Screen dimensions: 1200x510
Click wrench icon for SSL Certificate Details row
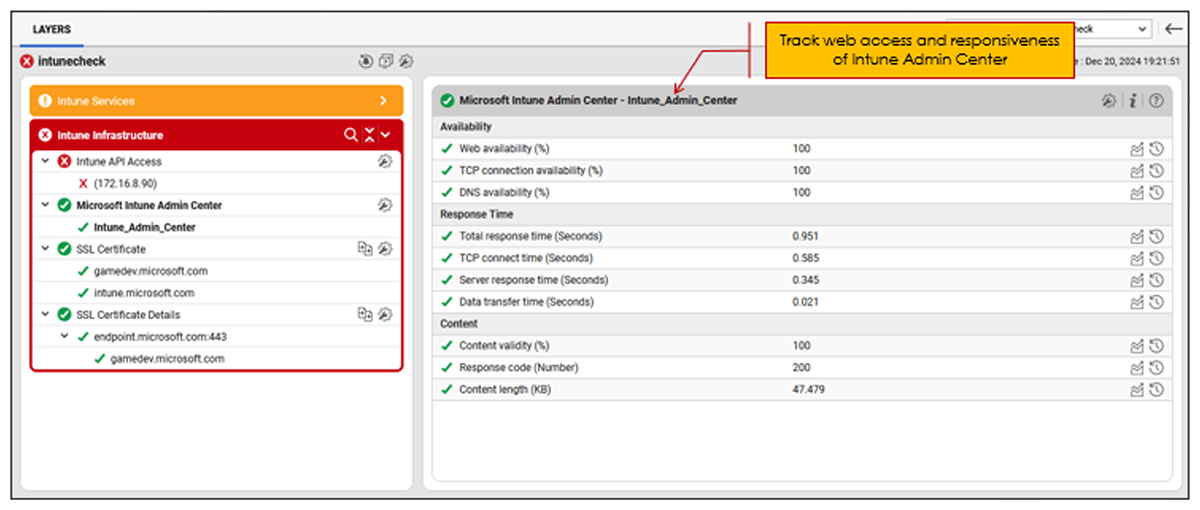click(385, 314)
